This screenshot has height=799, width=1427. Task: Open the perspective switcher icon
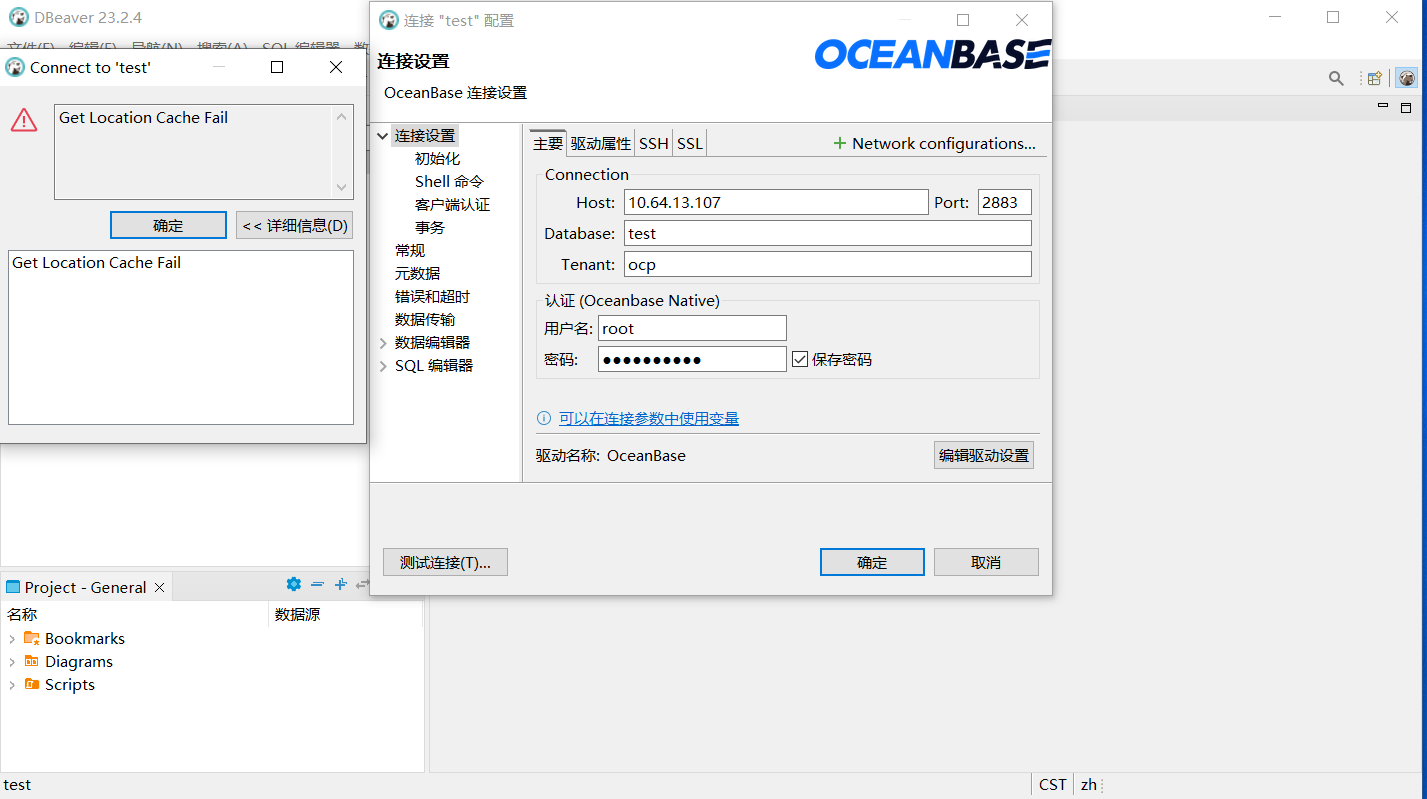[1375, 78]
